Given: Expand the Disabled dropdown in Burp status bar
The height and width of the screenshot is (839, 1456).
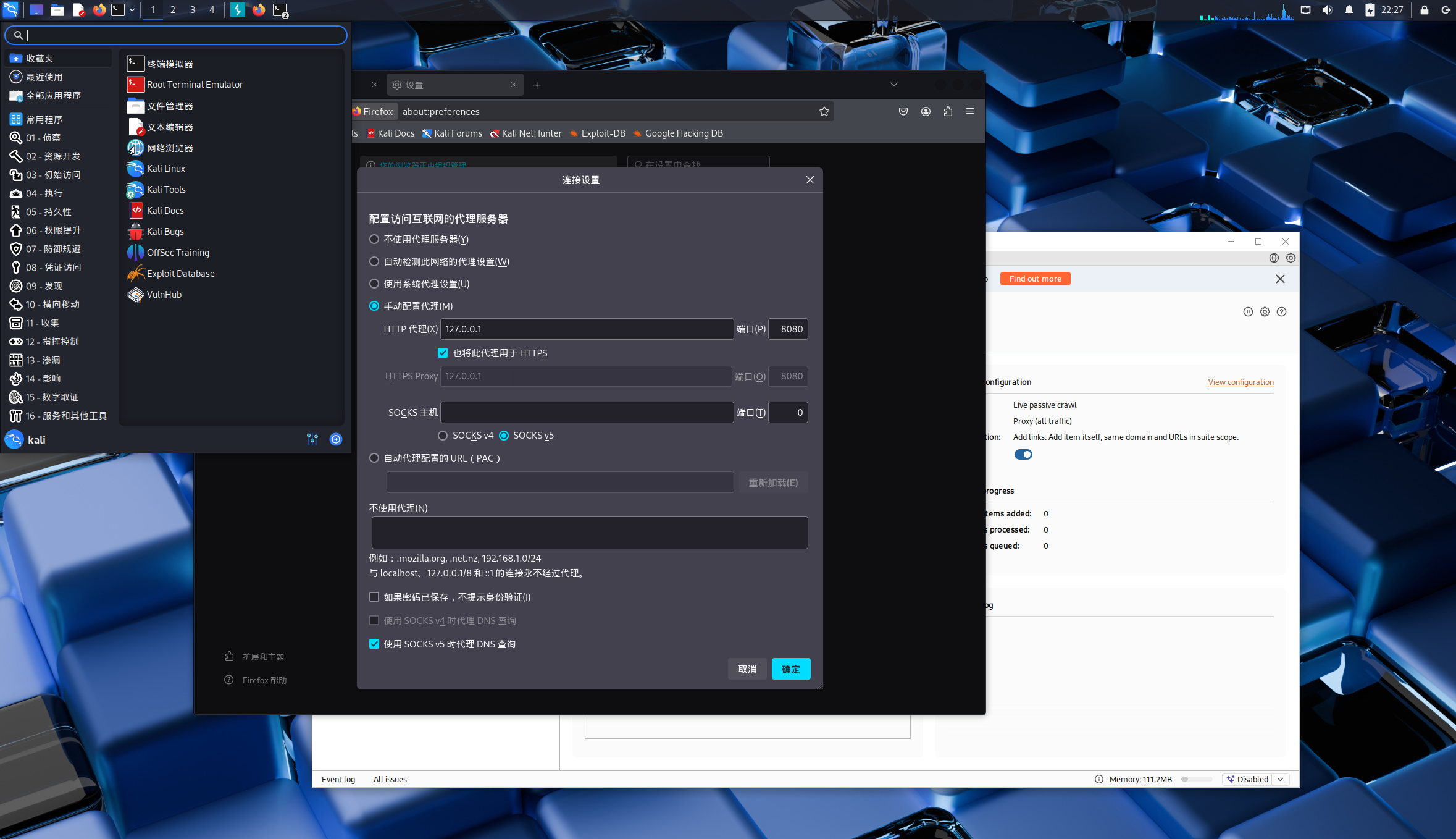Looking at the screenshot, I should point(1281,779).
